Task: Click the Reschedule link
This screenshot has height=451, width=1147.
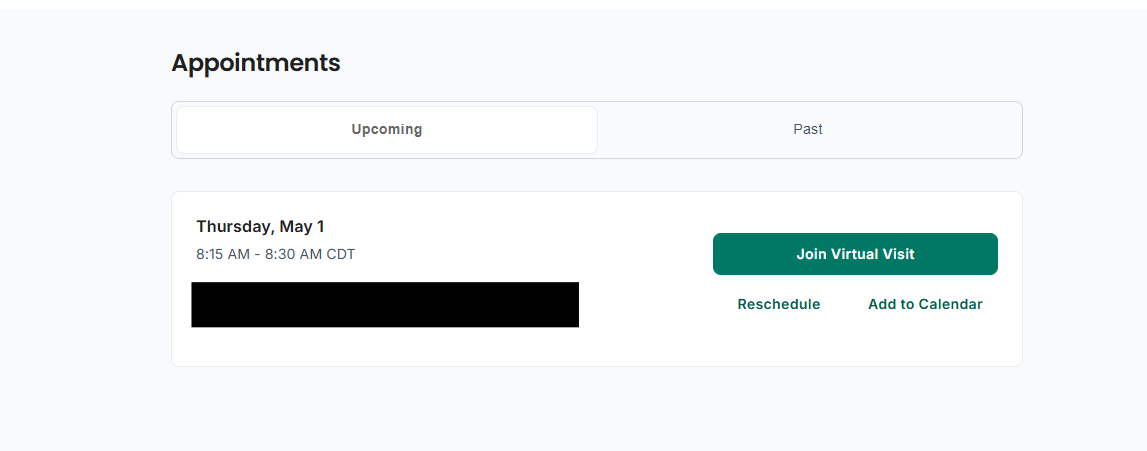Action: 778,304
